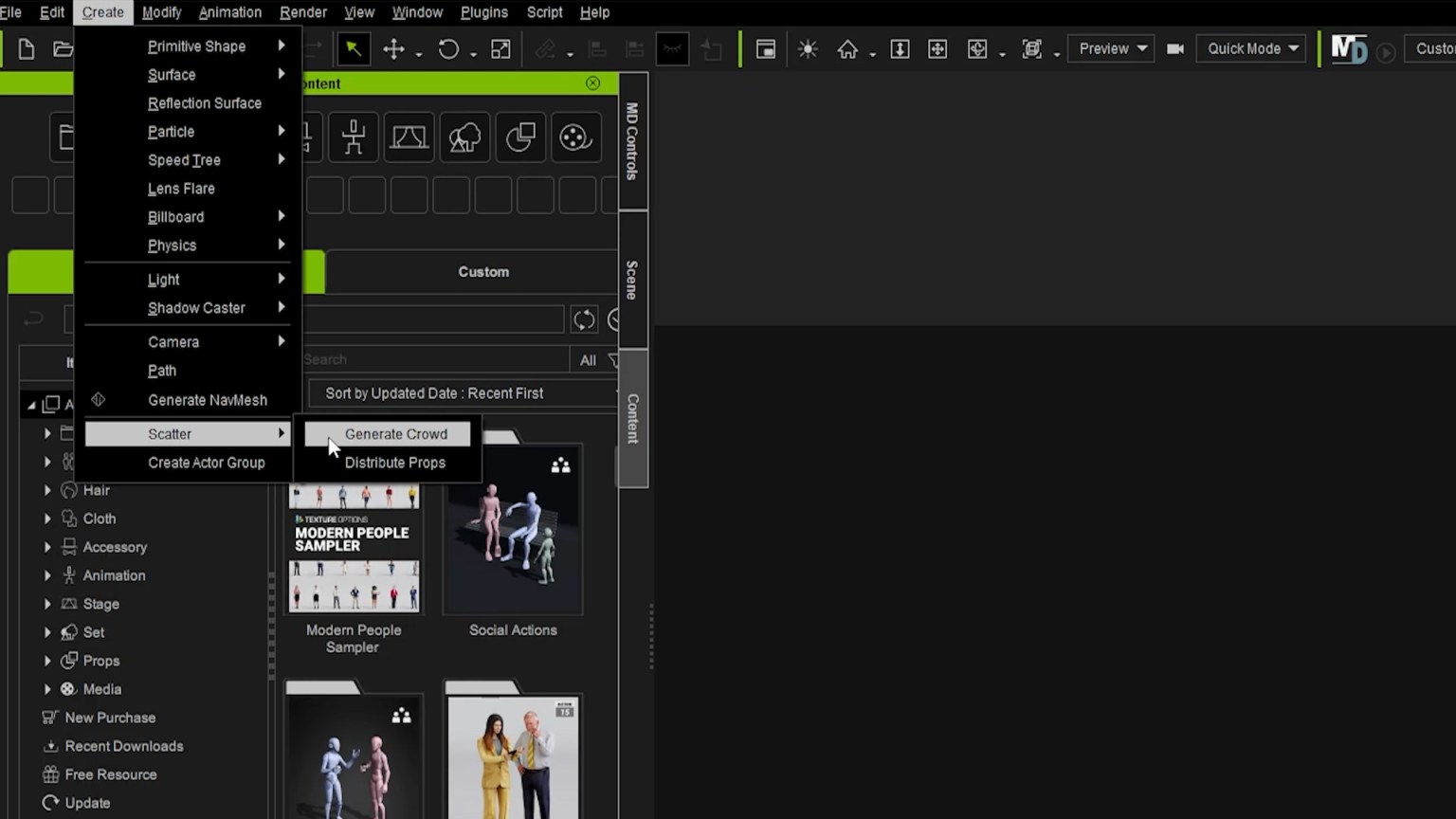This screenshot has height=819, width=1456.
Task: Open the Quick Mode dropdown
Action: coord(1251,48)
